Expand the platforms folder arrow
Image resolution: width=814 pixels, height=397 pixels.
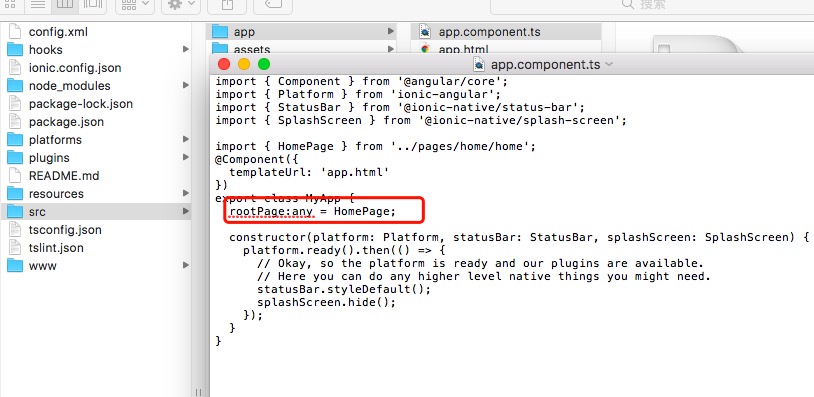click(186, 139)
